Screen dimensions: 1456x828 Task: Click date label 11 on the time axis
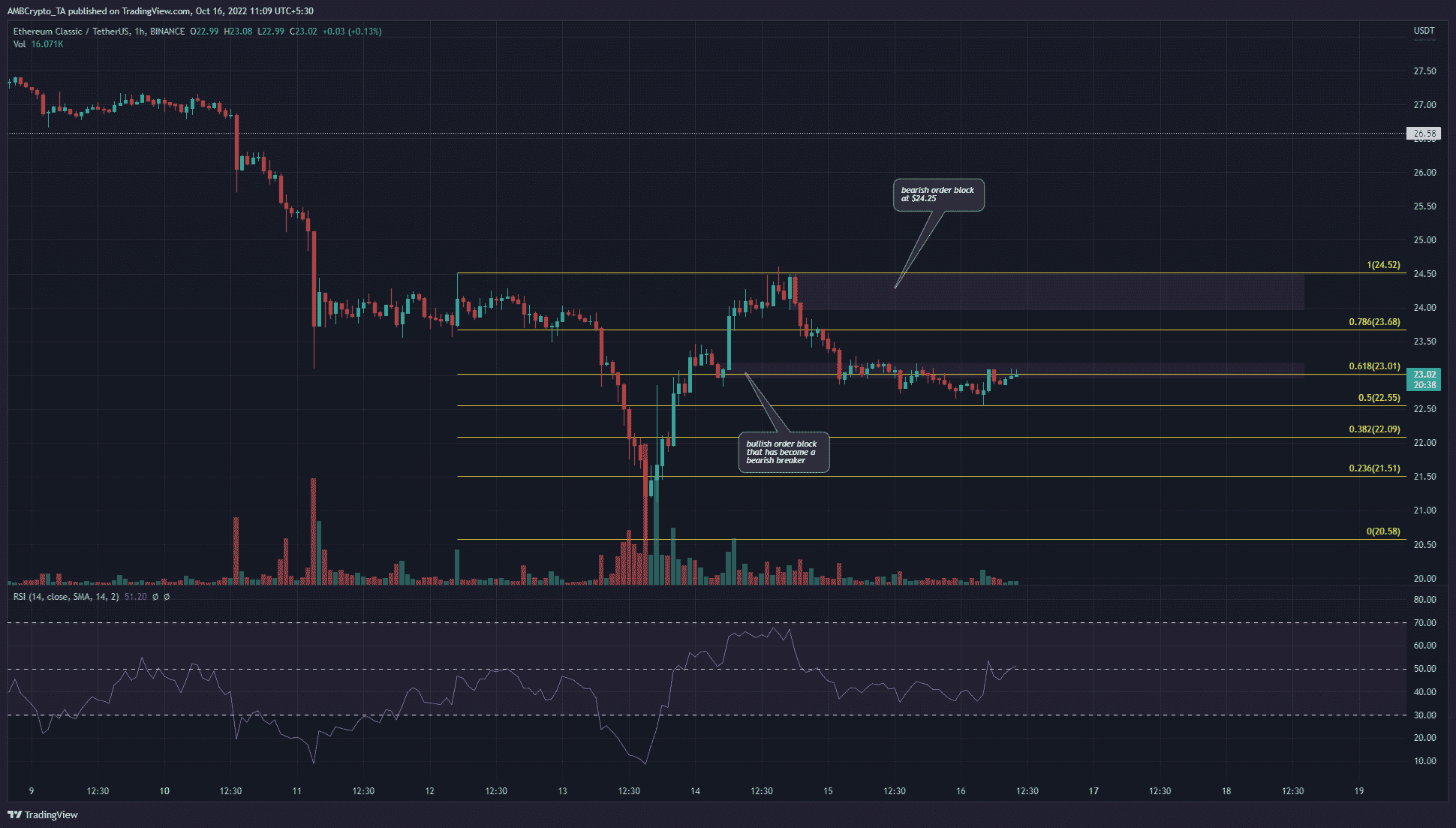pyautogui.click(x=297, y=791)
